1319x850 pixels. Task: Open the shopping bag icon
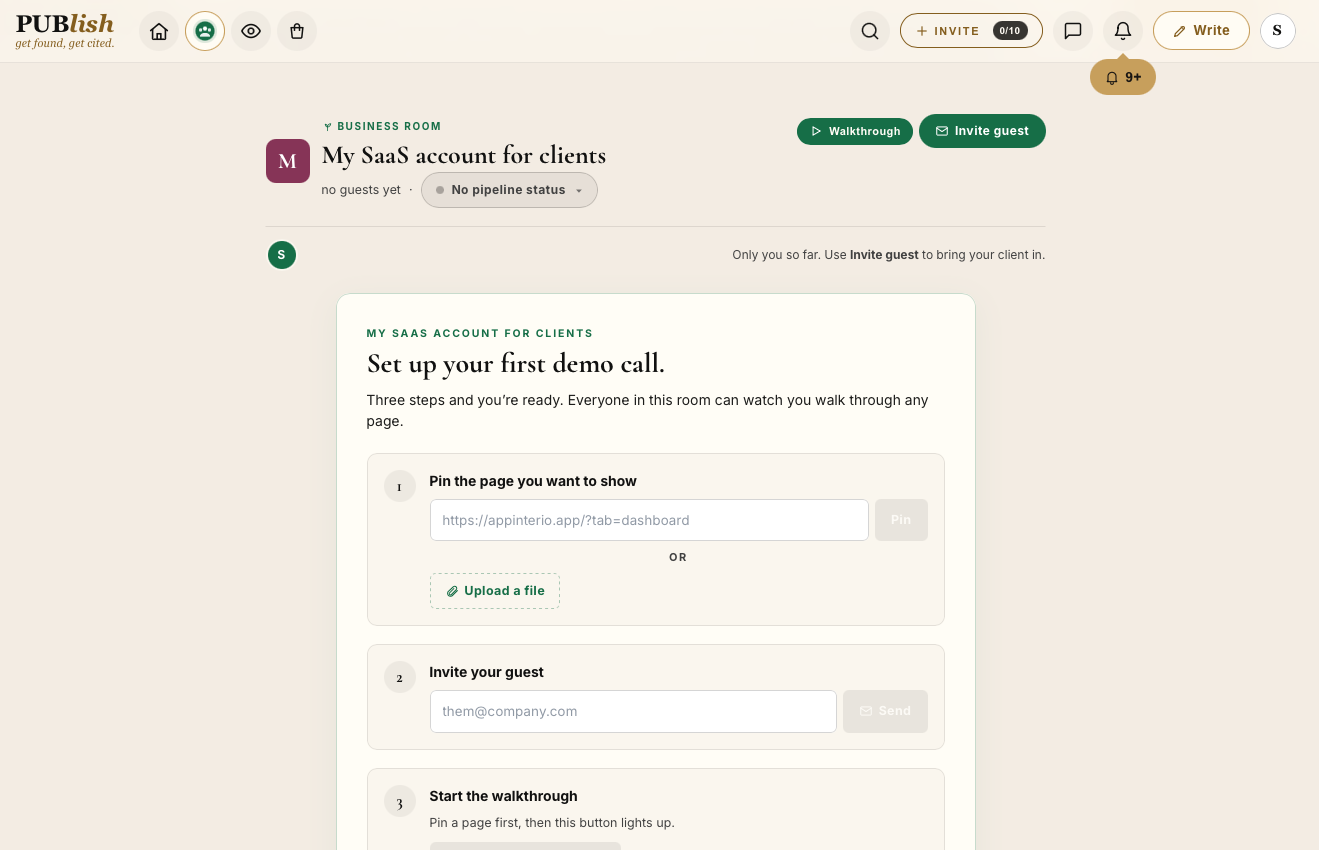point(297,31)
